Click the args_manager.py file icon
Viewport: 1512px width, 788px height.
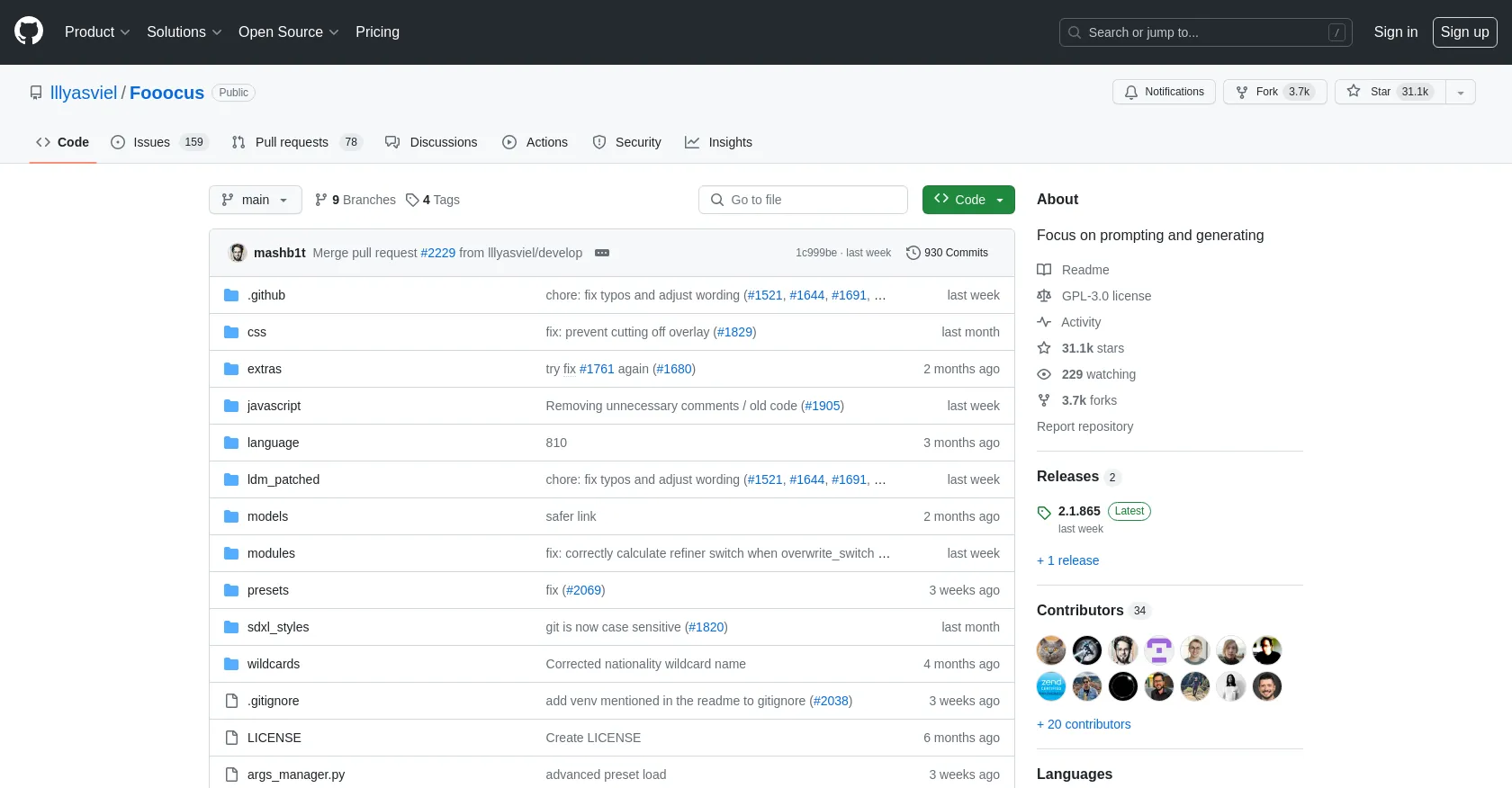[x=231, y=775]
